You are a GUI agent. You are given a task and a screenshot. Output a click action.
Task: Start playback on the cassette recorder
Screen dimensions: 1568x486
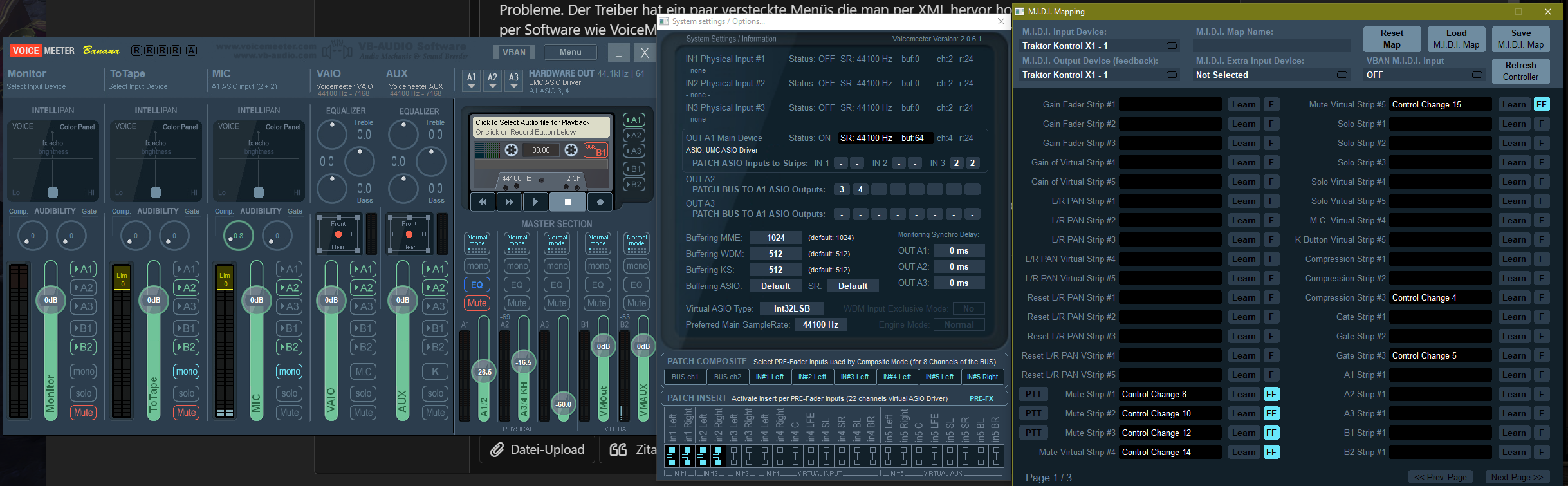point(535,201)
